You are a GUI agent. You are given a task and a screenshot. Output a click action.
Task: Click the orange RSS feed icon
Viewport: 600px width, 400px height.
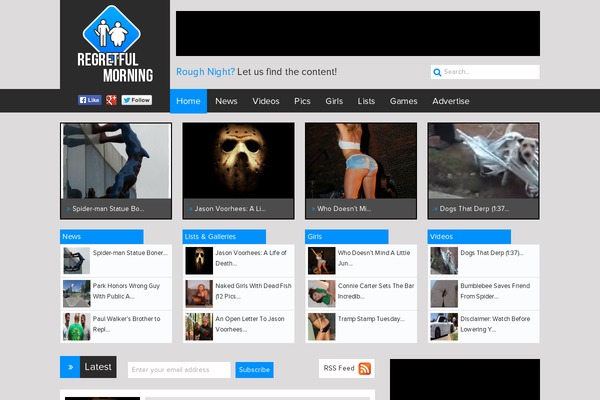[365, 368]
